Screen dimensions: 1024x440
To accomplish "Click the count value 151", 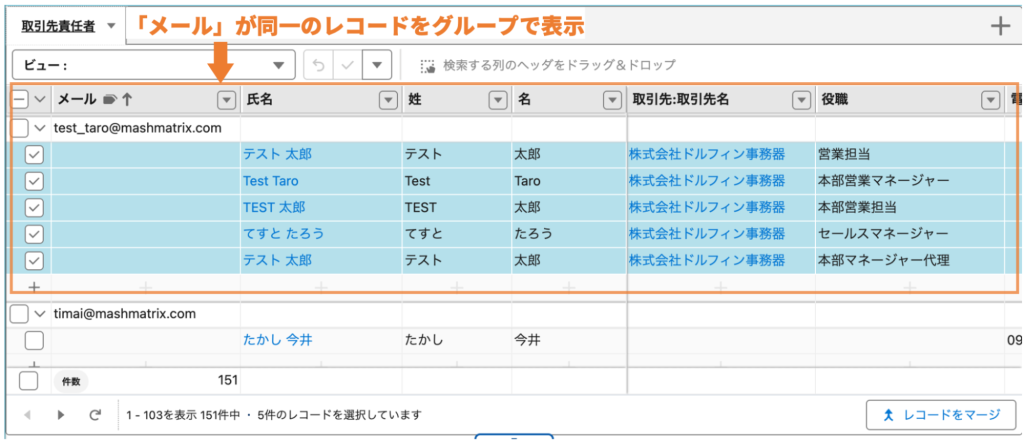I will 227,381.
